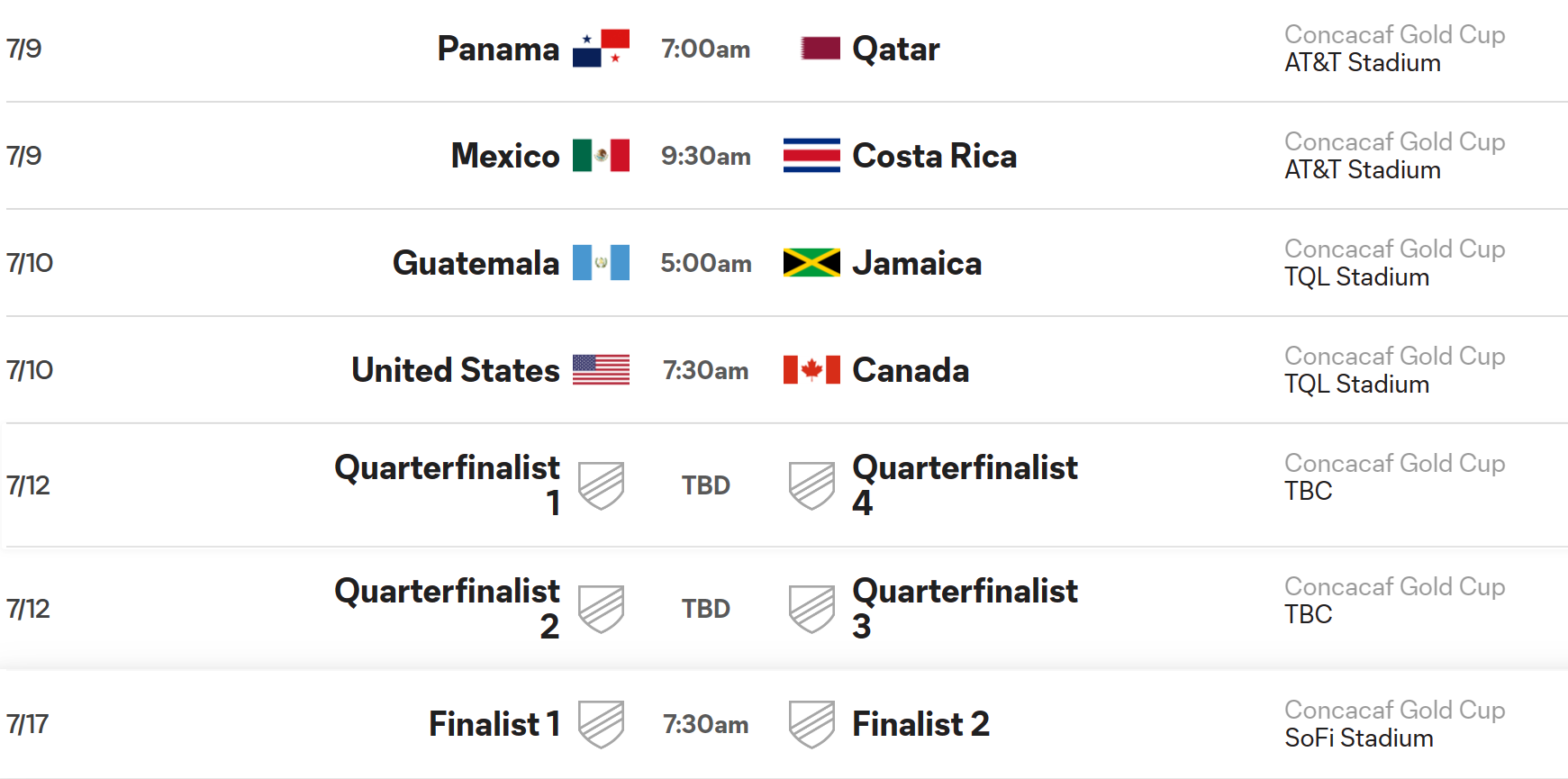Image resolution: width=1568 pixels, height=779 pixels.
Task: Click the Finalist 2 shield placeholder icon
Action: [811, 724]
